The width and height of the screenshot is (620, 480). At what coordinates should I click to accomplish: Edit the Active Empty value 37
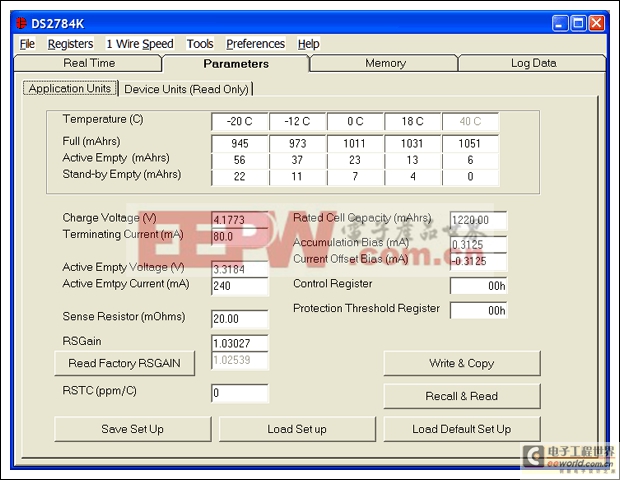coord(297,160)
